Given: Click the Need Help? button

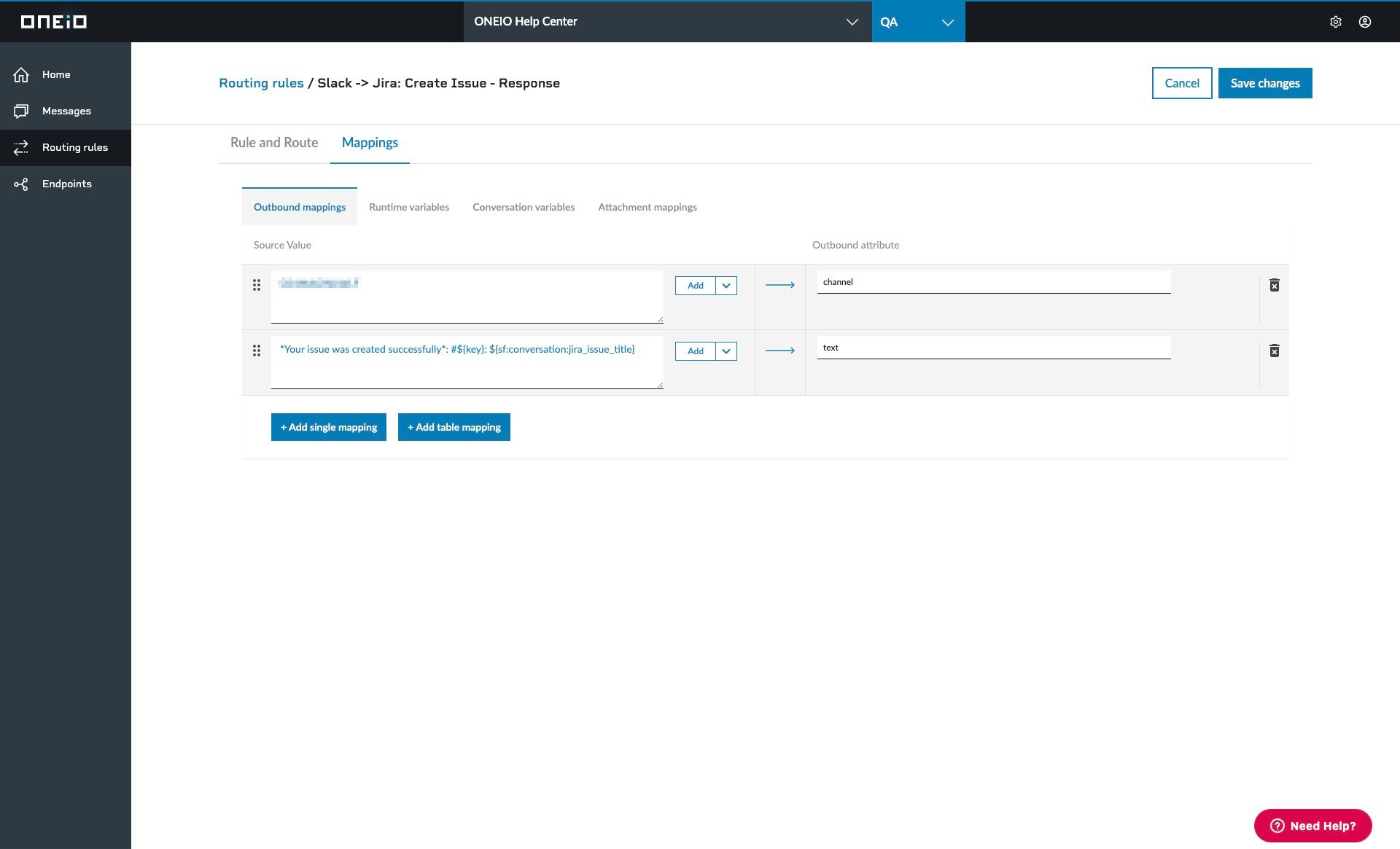Looking at the screenshot, I should click(1313, 826).
